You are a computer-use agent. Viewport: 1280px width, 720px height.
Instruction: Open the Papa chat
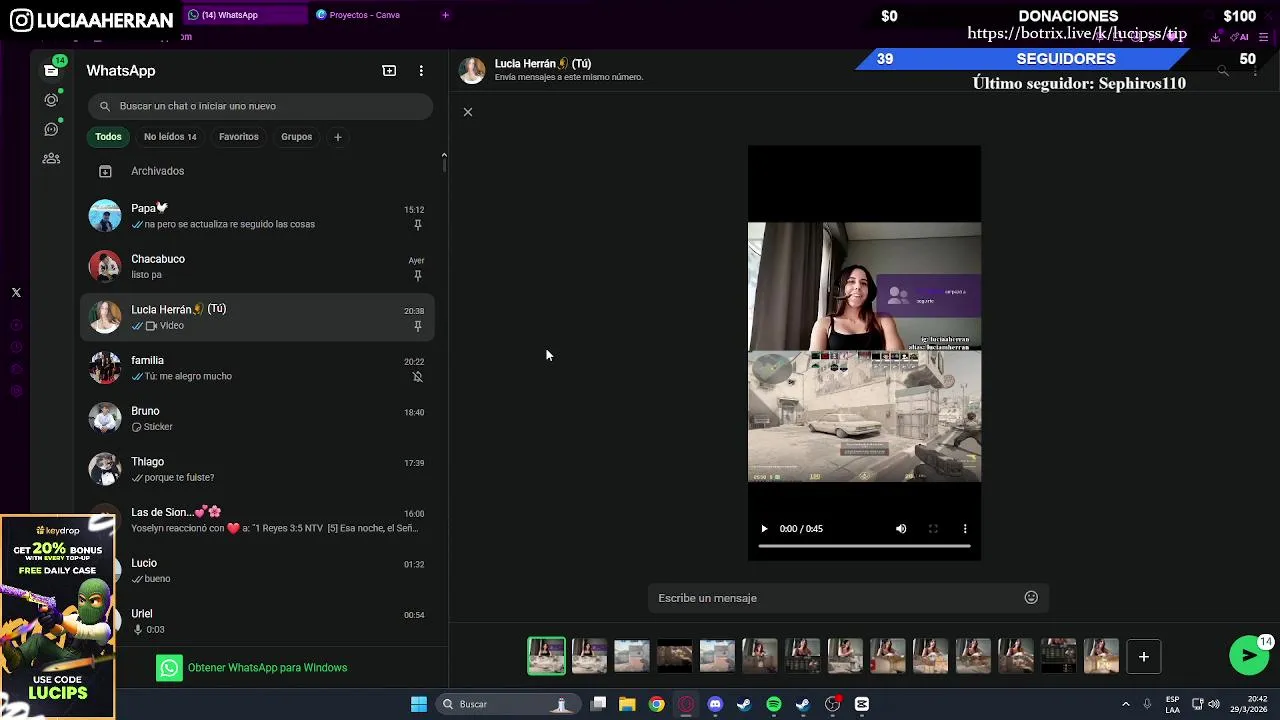pos(257,216)
